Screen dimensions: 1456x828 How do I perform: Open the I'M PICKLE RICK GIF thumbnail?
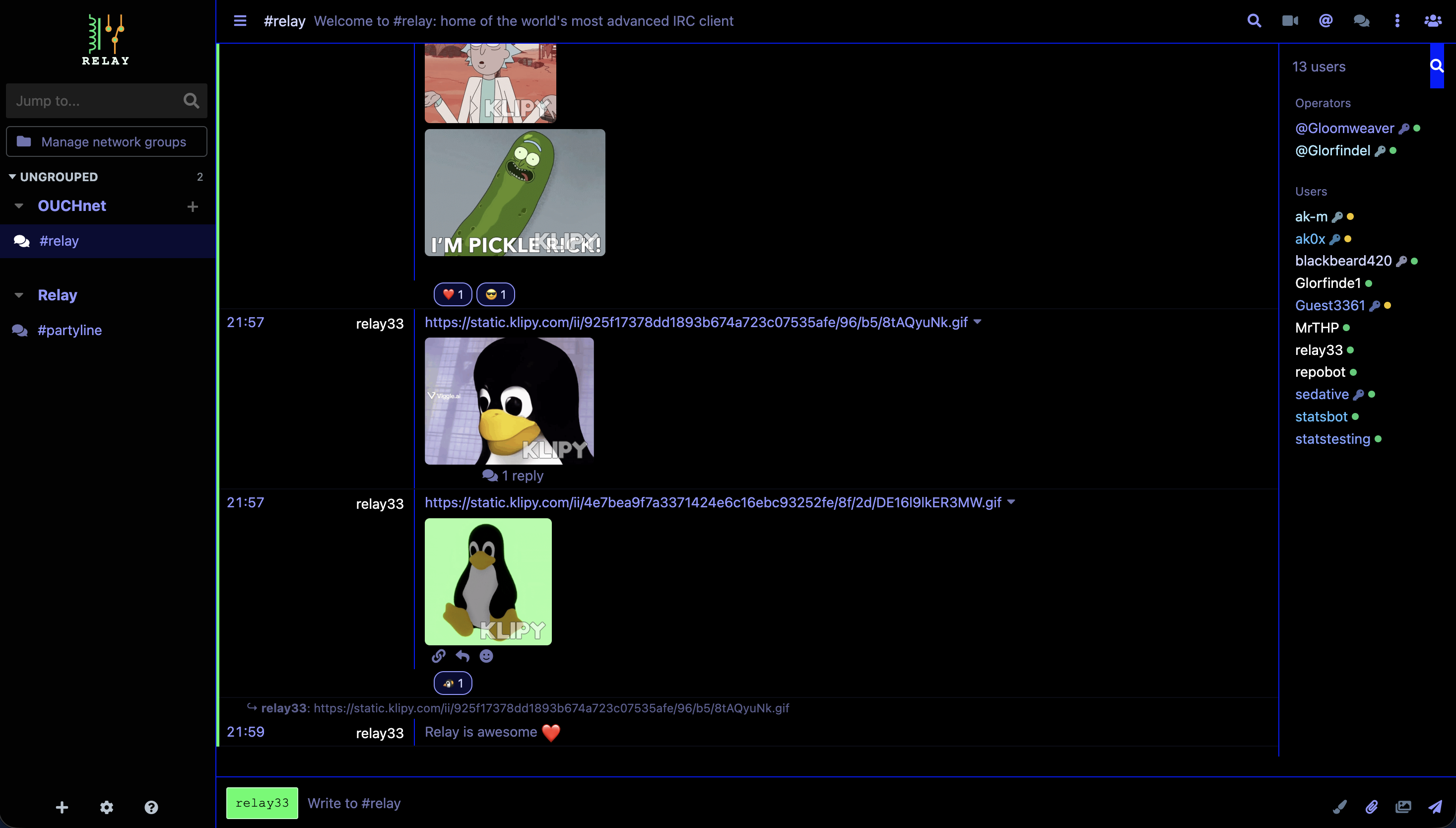tap(515, 192)
